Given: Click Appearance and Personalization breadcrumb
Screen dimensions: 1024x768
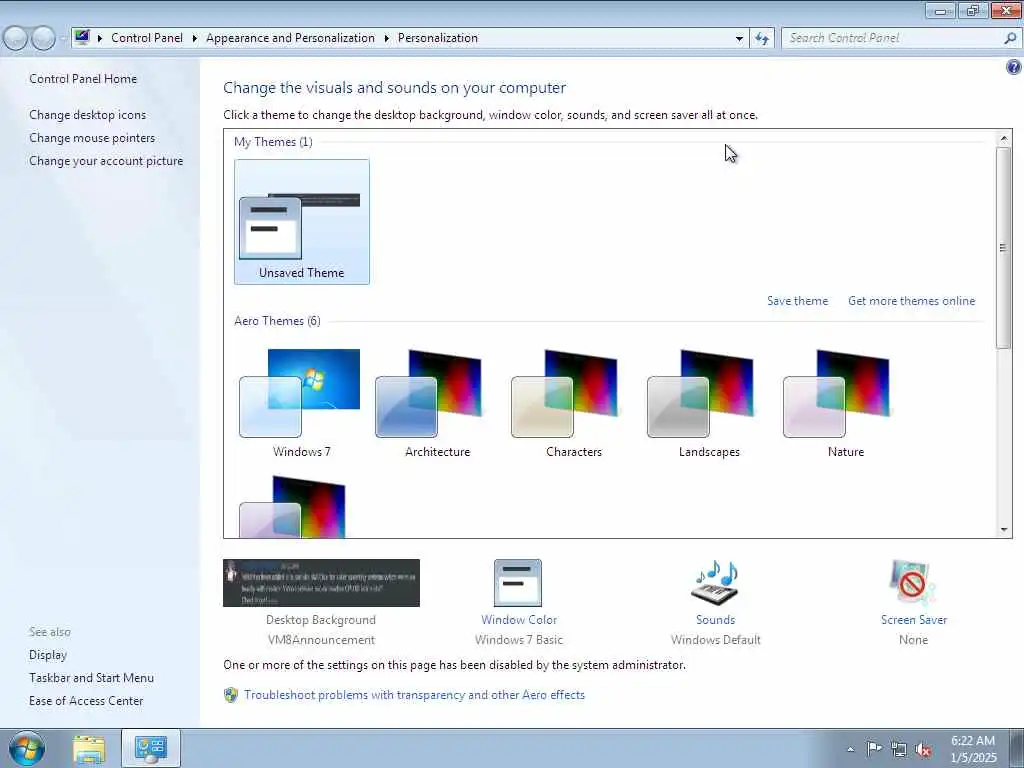Looking at the screenshot, I should tap(291, 38).
